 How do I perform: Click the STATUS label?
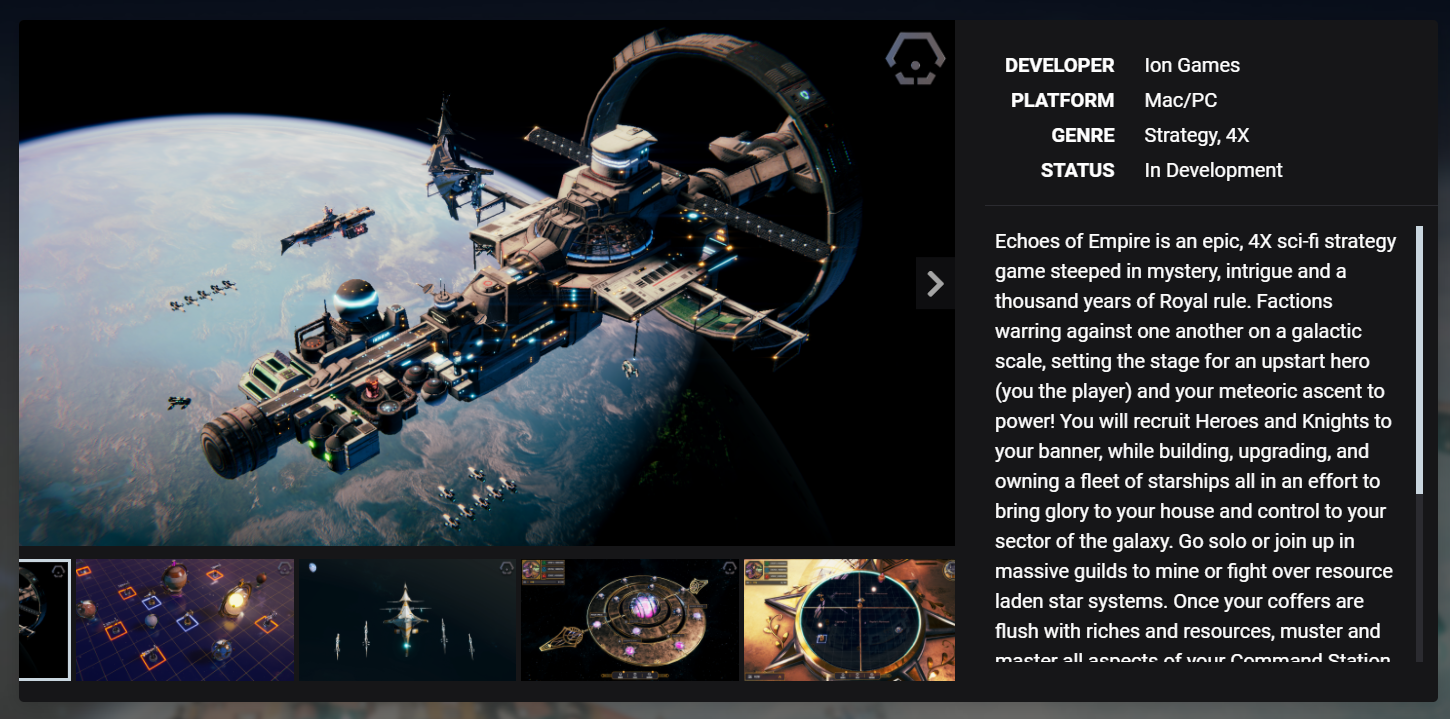(x=1078, y=170)
